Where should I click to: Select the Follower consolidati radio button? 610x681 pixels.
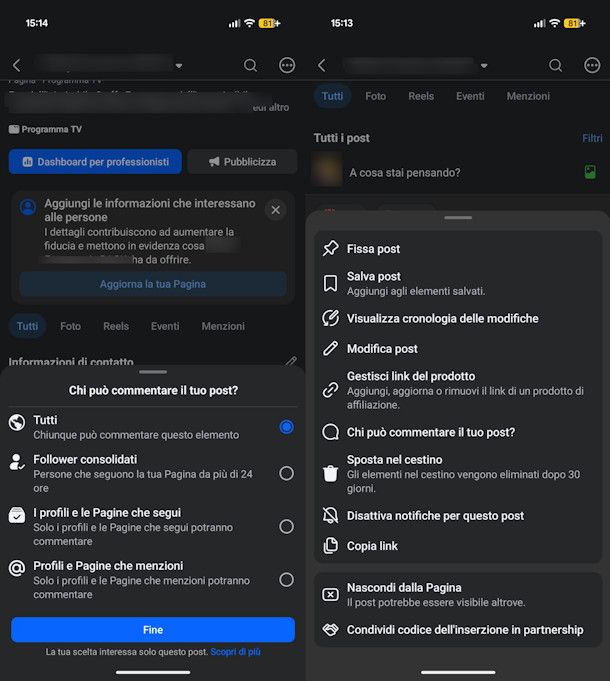(286, 473)
